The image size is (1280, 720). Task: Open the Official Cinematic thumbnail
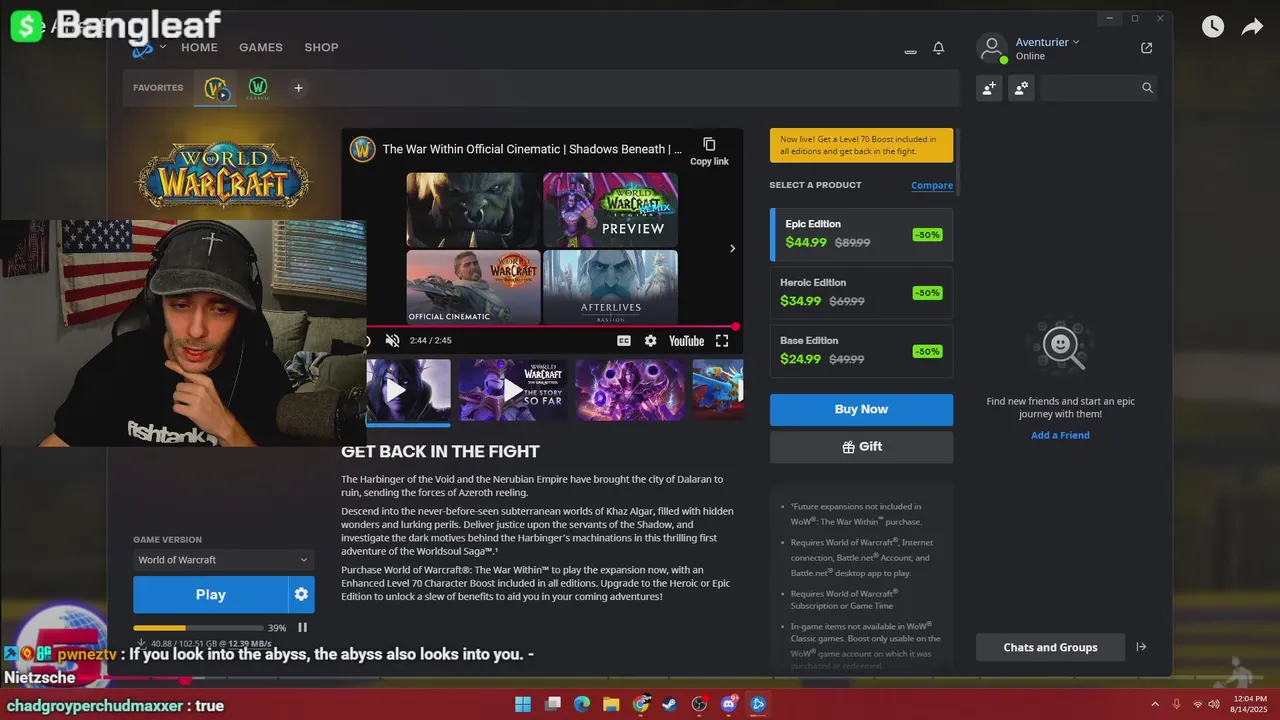pyautogui.click(x=473, y=287)
